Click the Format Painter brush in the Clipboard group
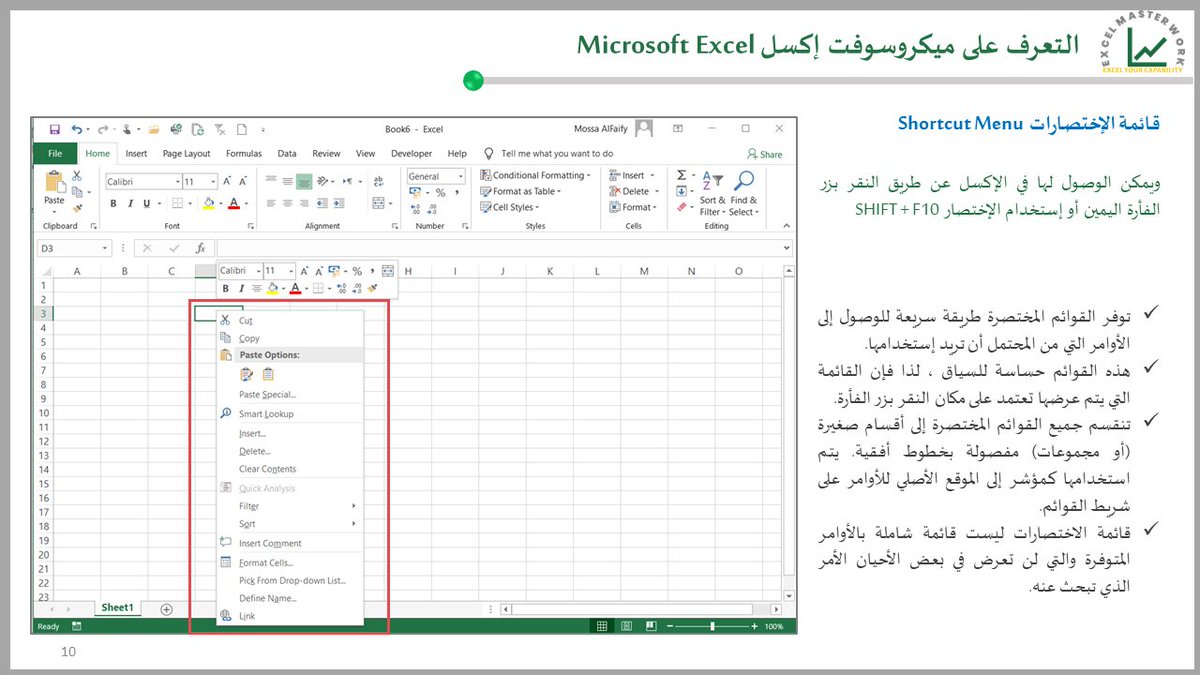1200x675 pixels. 76,208
